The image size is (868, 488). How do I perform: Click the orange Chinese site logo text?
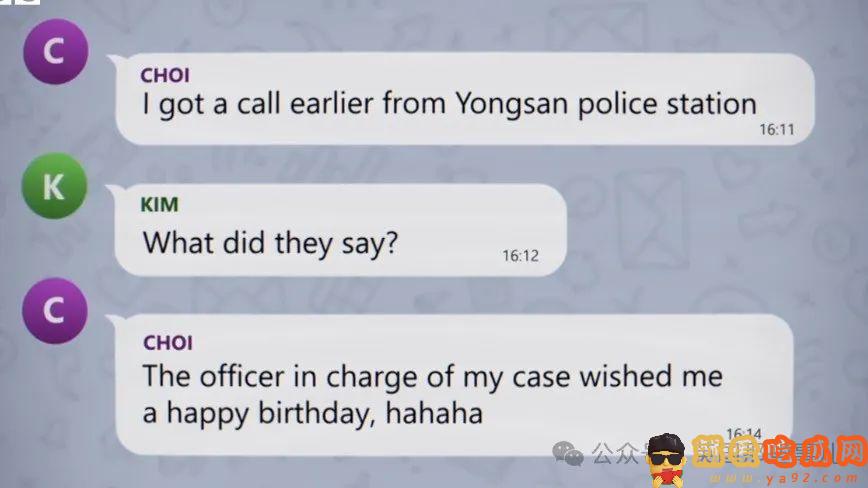(778, 453)
